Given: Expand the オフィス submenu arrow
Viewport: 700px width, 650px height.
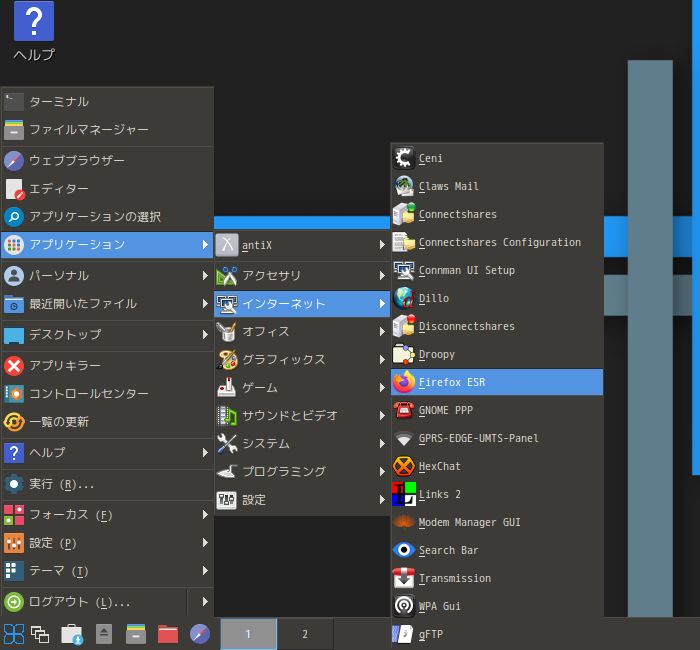Looking at the screenshot, I should [x=382, y=332].
